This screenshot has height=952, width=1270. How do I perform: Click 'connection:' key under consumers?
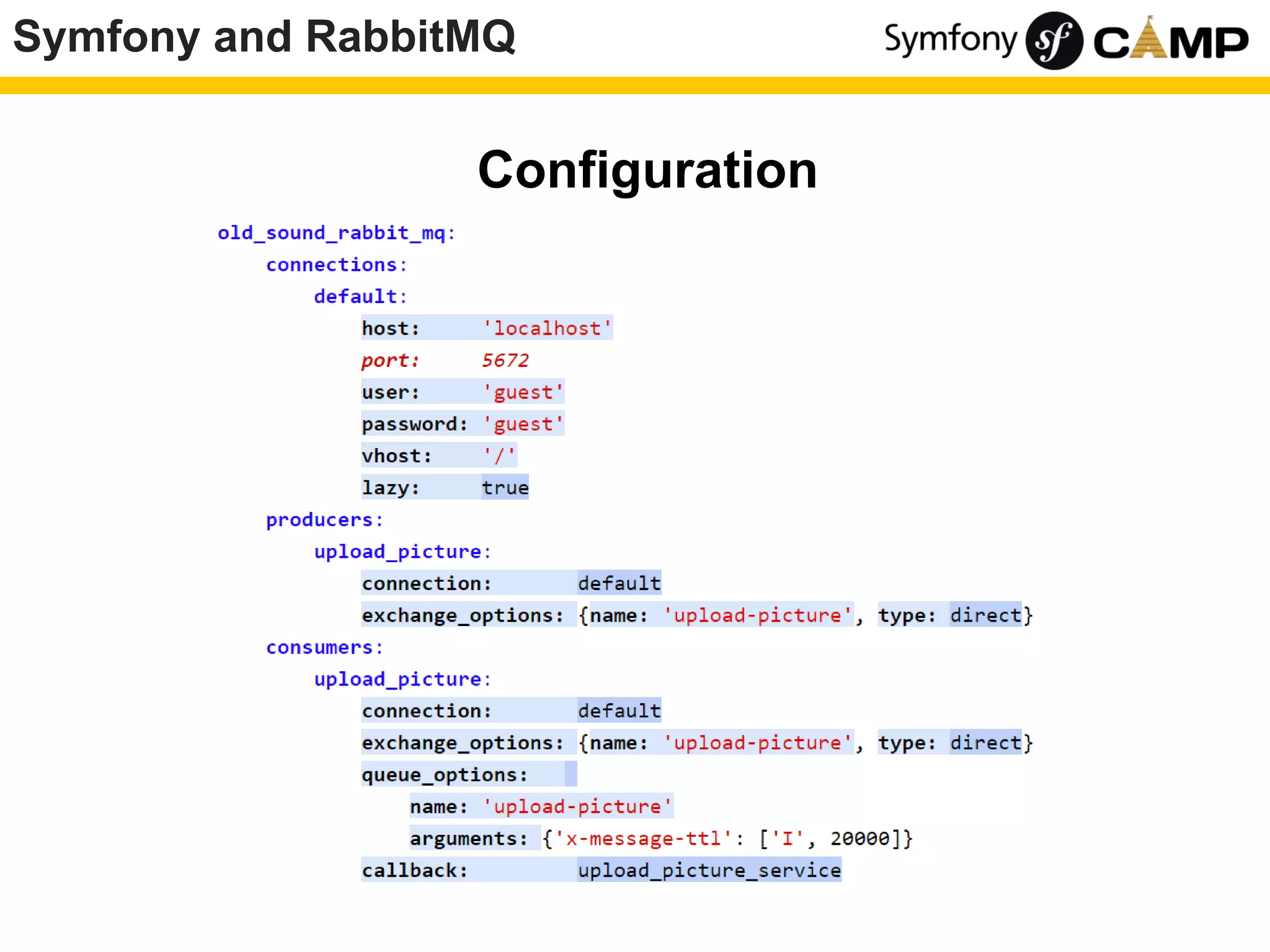coord(427,711)
